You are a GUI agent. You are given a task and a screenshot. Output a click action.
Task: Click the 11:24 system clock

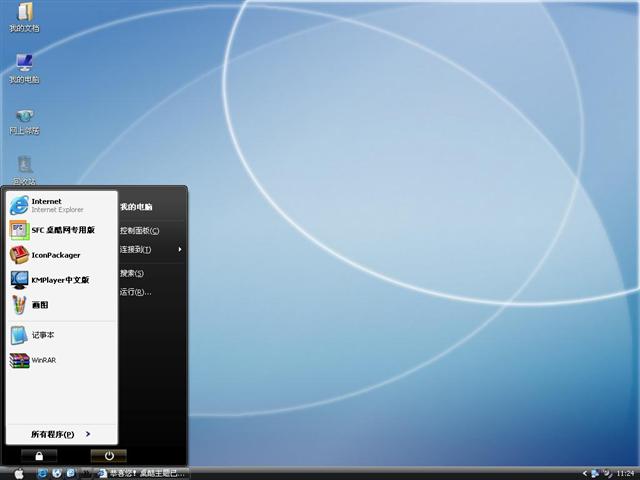click(x=625, y=473)
